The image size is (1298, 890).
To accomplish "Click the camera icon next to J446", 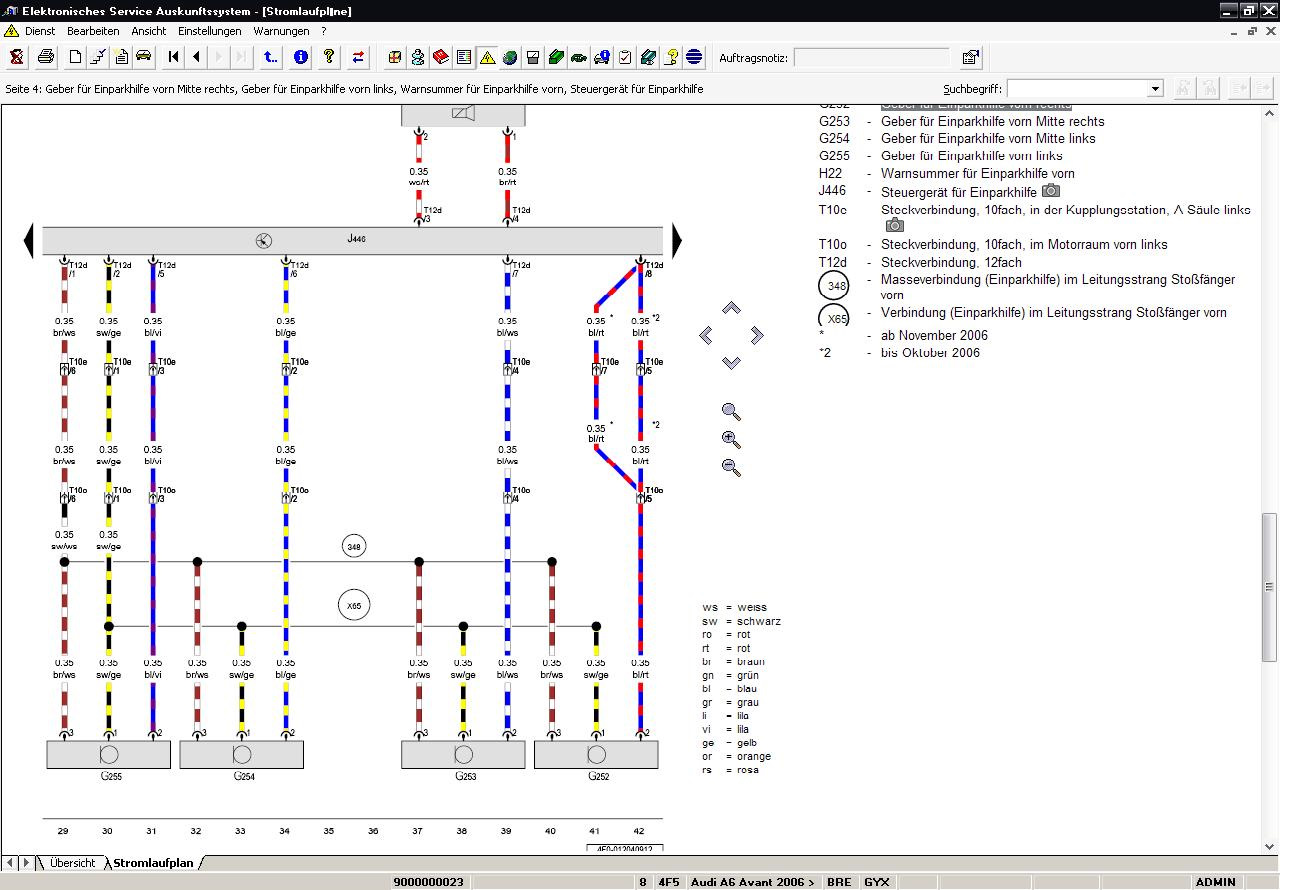I will (1050, 191).
